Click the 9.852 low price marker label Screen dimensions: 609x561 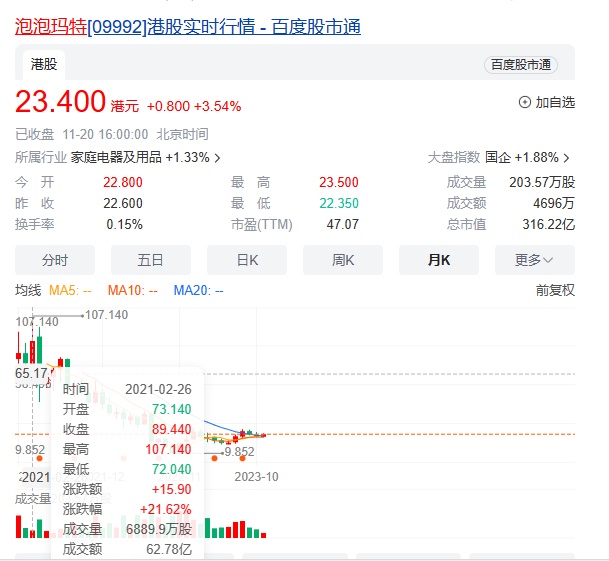pos(239,452)
